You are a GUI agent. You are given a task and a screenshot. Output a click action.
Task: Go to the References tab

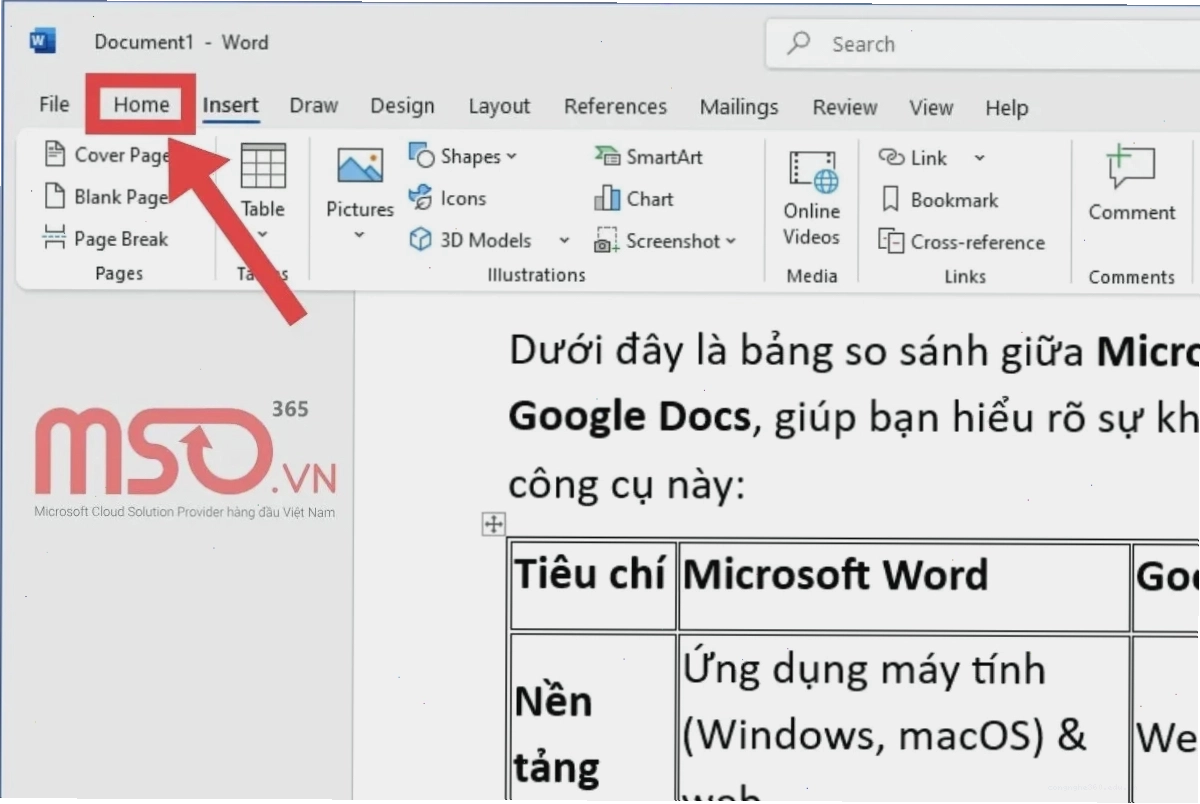point(615,106)
